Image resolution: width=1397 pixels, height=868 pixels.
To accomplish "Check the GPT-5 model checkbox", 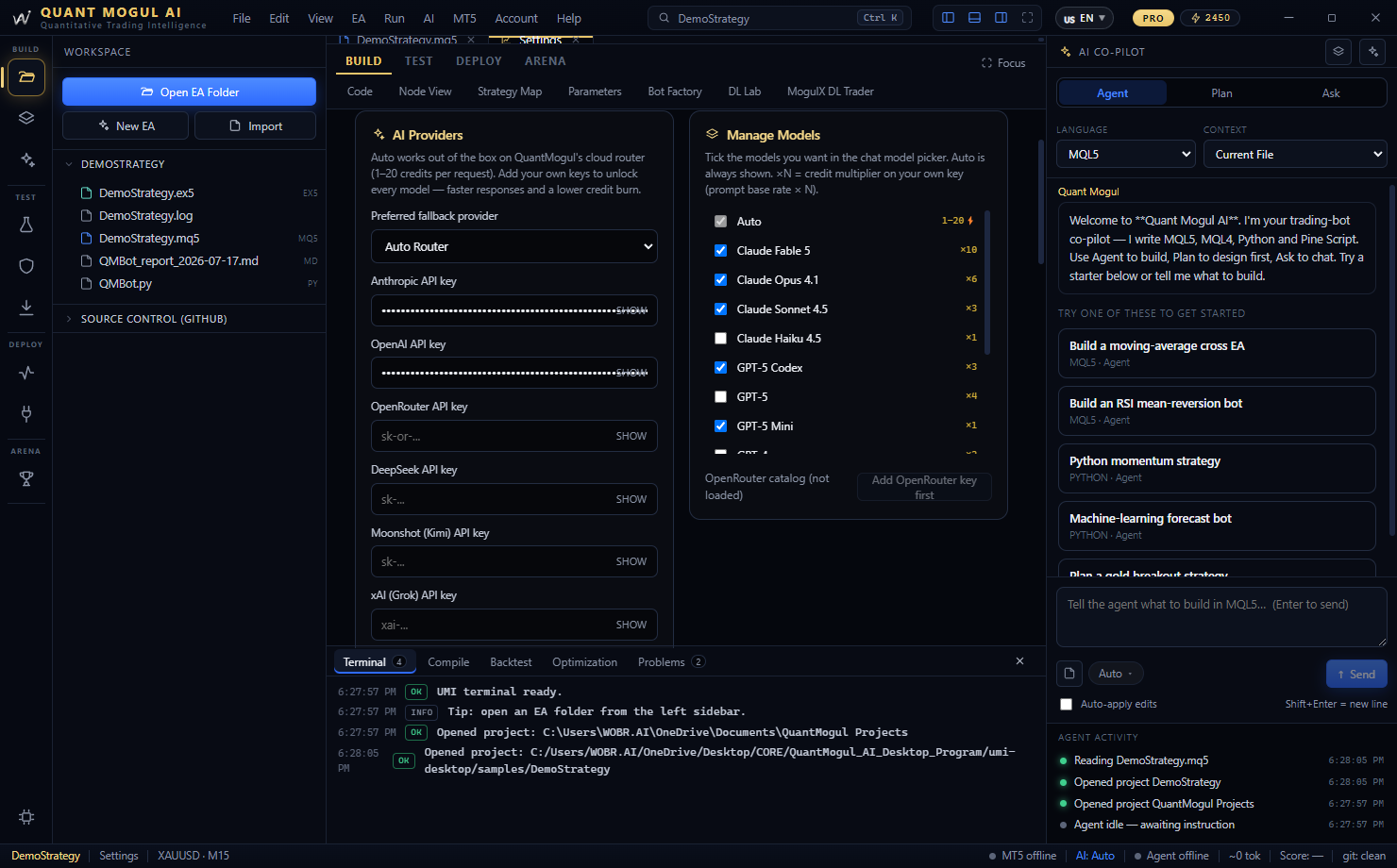I will [720, 397].
